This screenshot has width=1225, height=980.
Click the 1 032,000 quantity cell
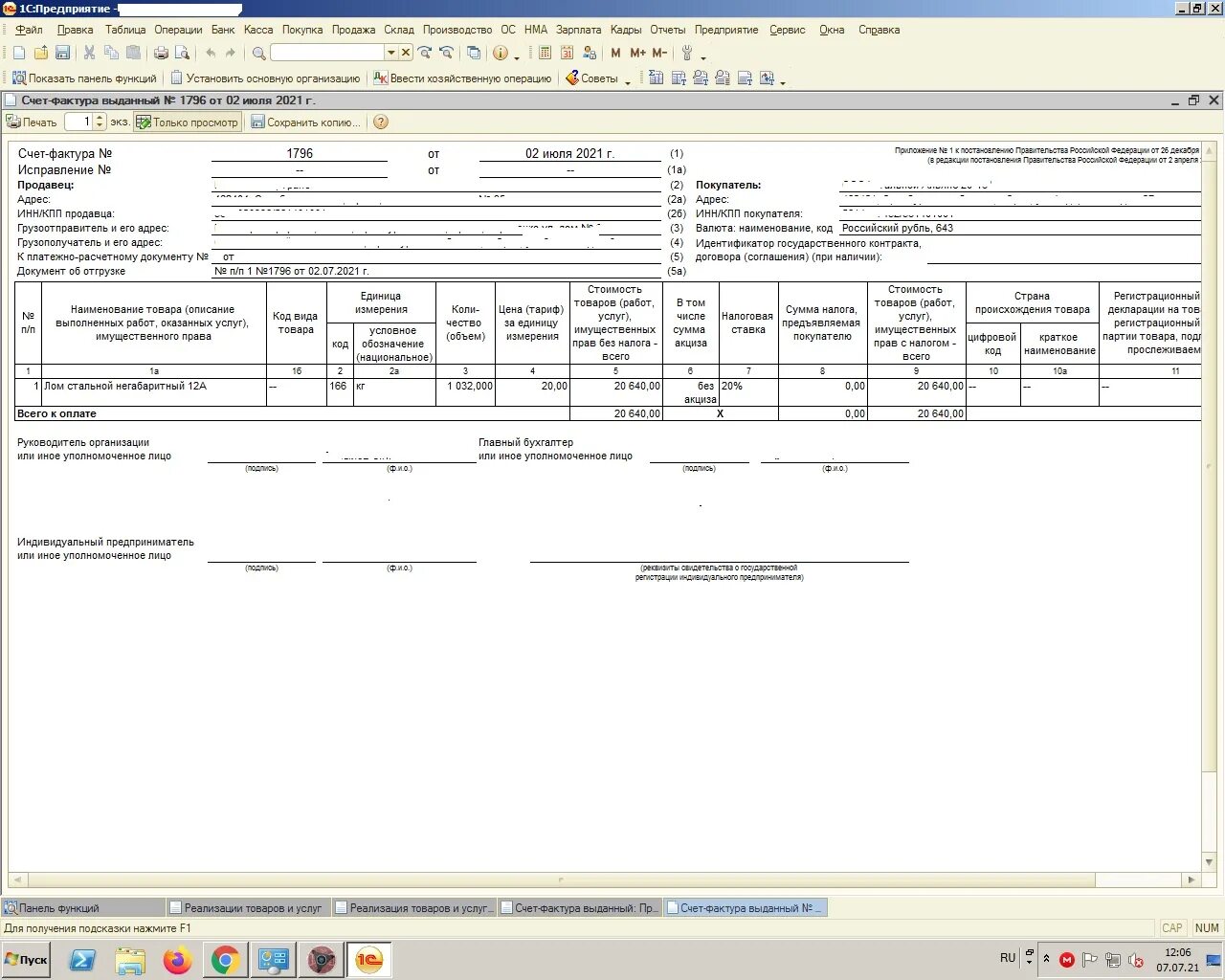point(465,392)
